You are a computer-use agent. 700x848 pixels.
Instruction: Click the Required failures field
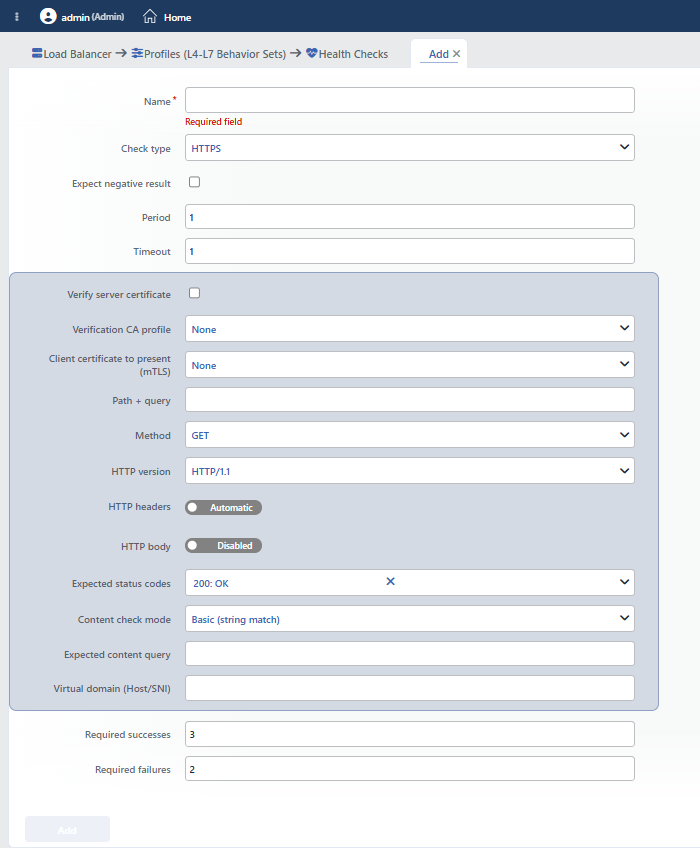410,768
